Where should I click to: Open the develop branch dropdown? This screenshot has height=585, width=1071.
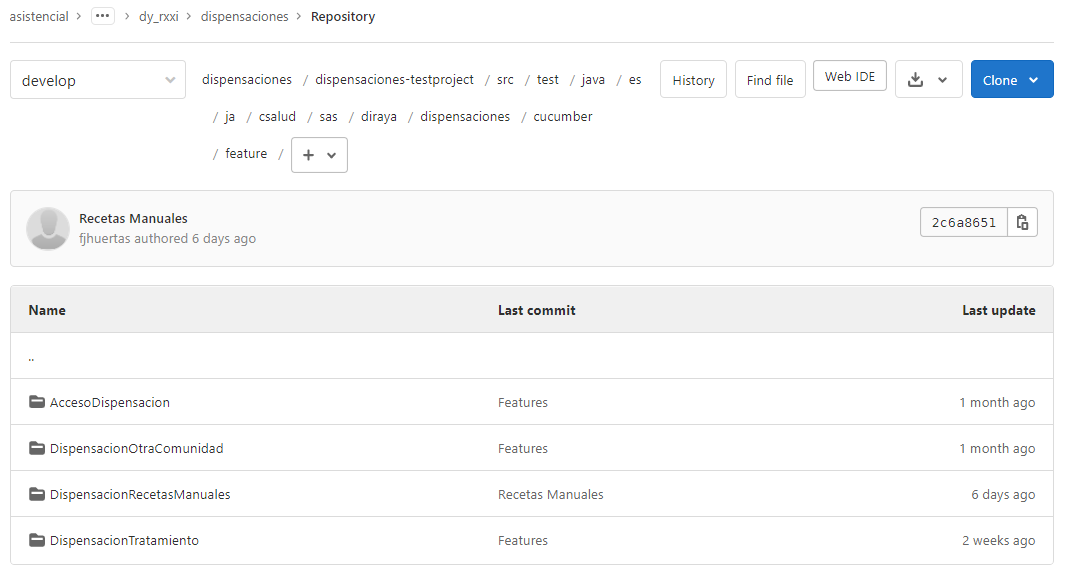(98, 80)
